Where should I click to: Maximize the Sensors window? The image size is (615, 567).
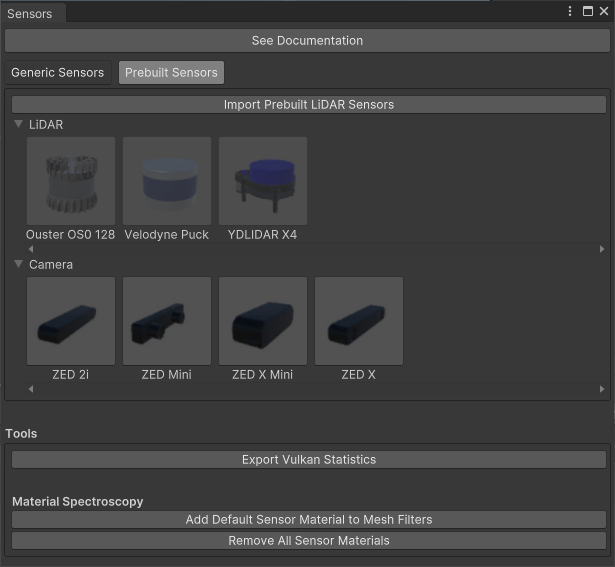pos(588,11)
